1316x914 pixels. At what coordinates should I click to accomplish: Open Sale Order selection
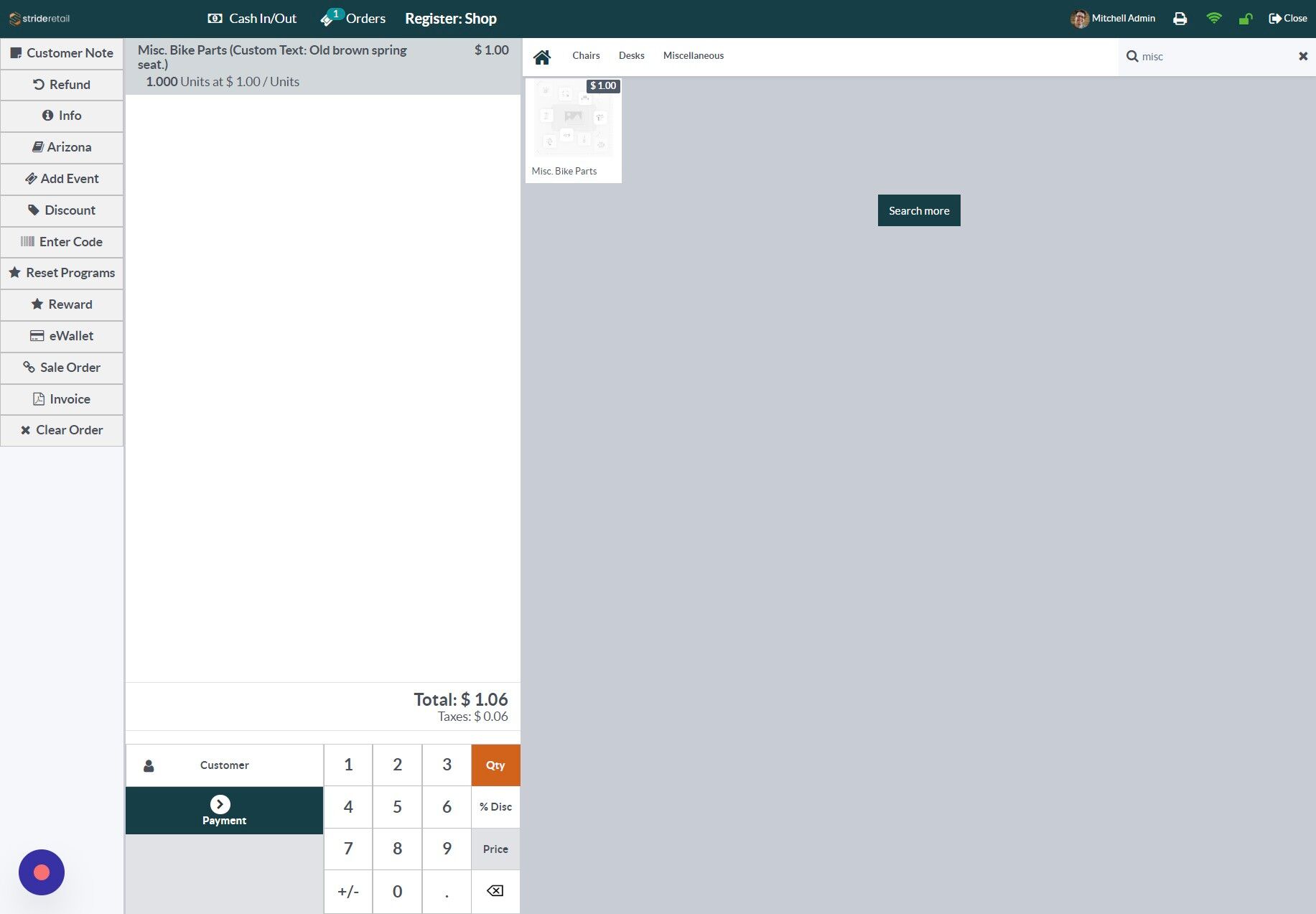62,368
